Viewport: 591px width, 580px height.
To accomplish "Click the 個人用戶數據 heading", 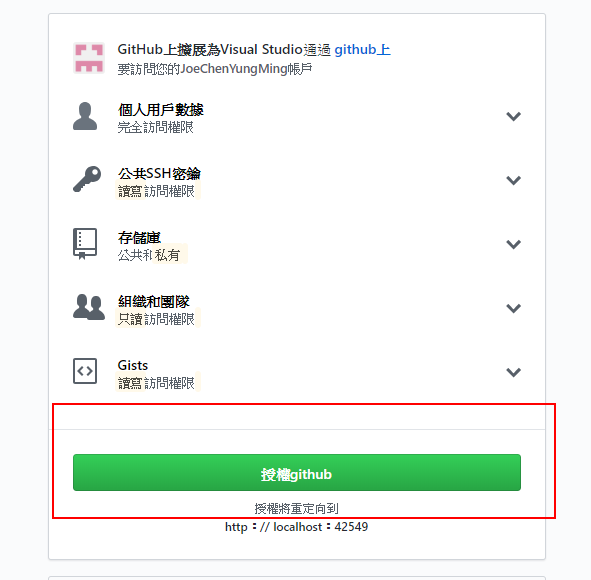I will click(161, 110).
